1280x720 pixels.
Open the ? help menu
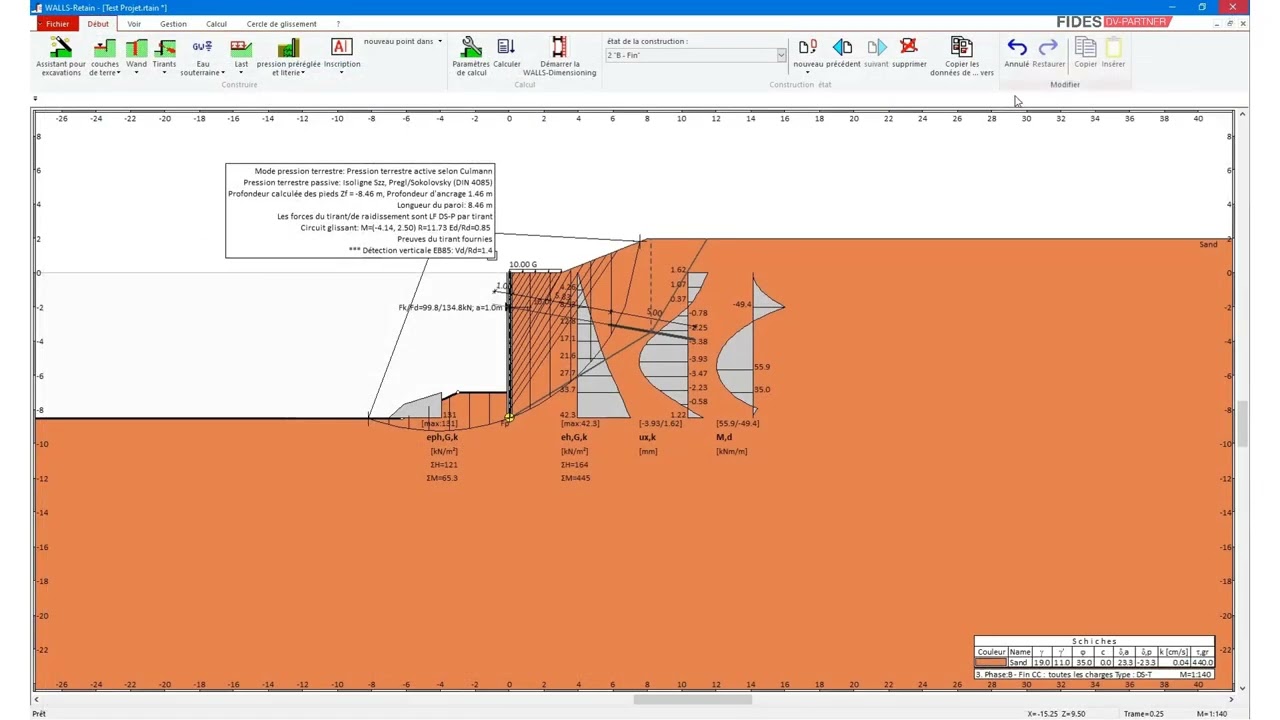(x=338, y=24)
